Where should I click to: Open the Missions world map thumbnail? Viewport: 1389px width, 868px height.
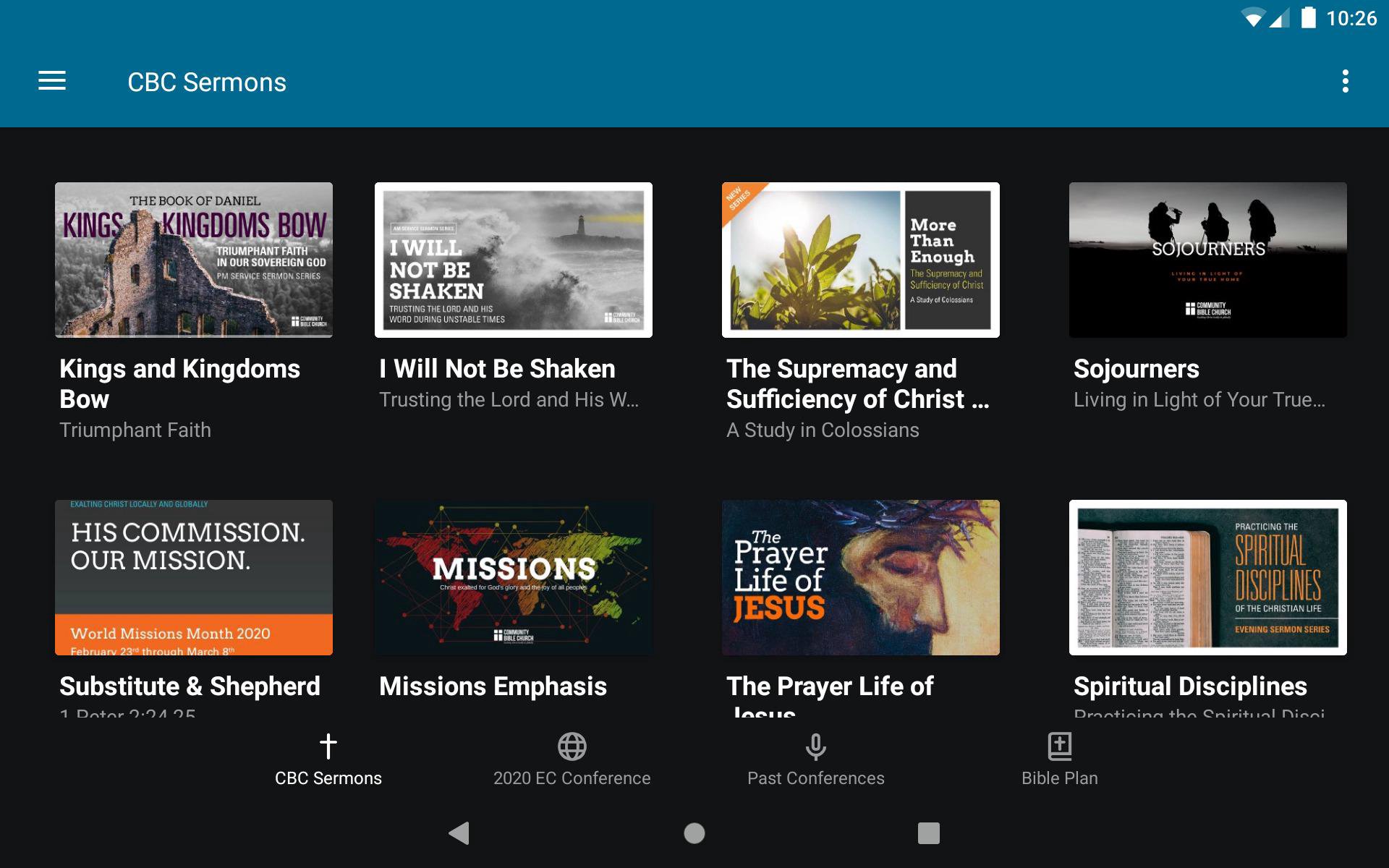coord(514,577)
